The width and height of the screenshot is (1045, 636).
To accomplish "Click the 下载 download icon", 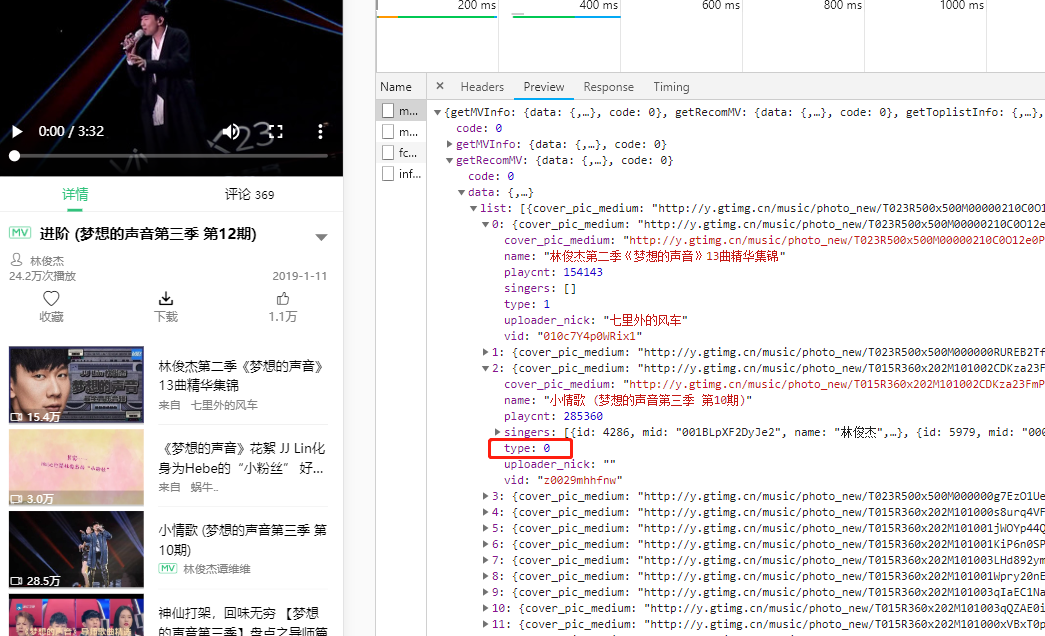I will point(166,298).
